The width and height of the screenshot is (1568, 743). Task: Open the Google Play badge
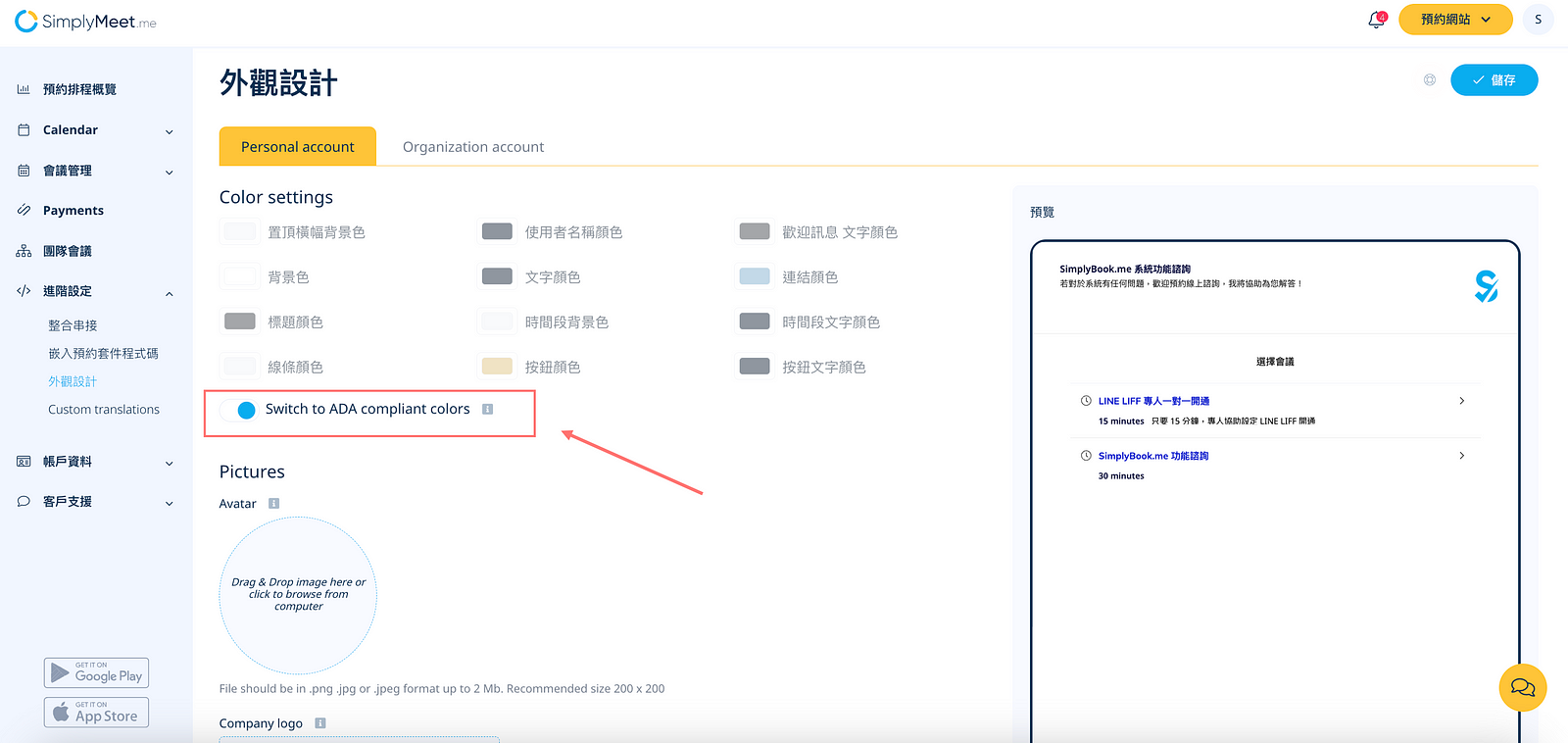tap(96, 672)
